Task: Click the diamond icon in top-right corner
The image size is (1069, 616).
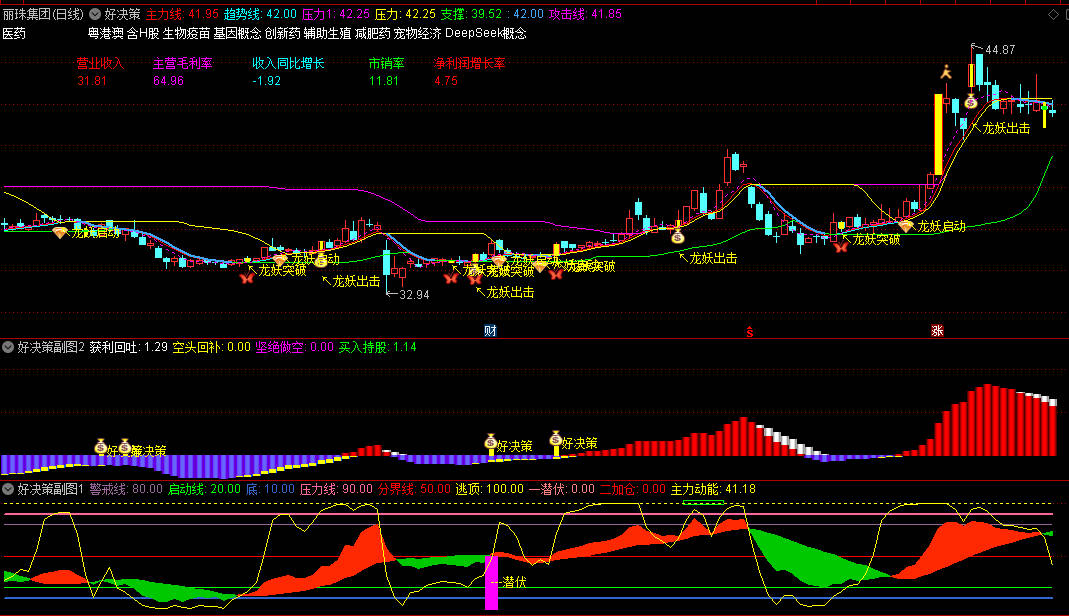Action: point(1051,15)
